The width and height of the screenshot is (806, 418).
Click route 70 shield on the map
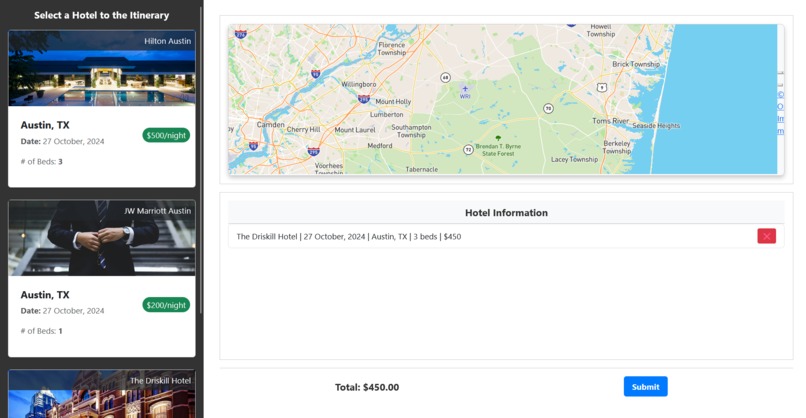(x=548, y=108)
